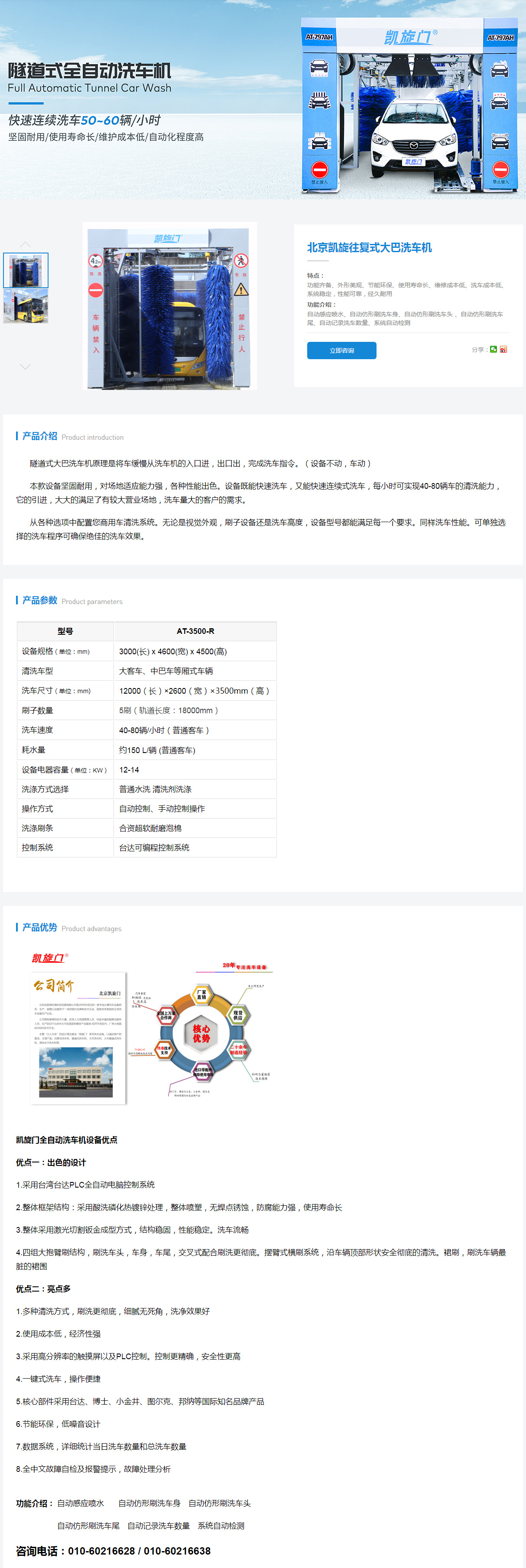Screen dimensions: 526x1568
Task: Click the Weibo share icon
Action: point(503,349)
